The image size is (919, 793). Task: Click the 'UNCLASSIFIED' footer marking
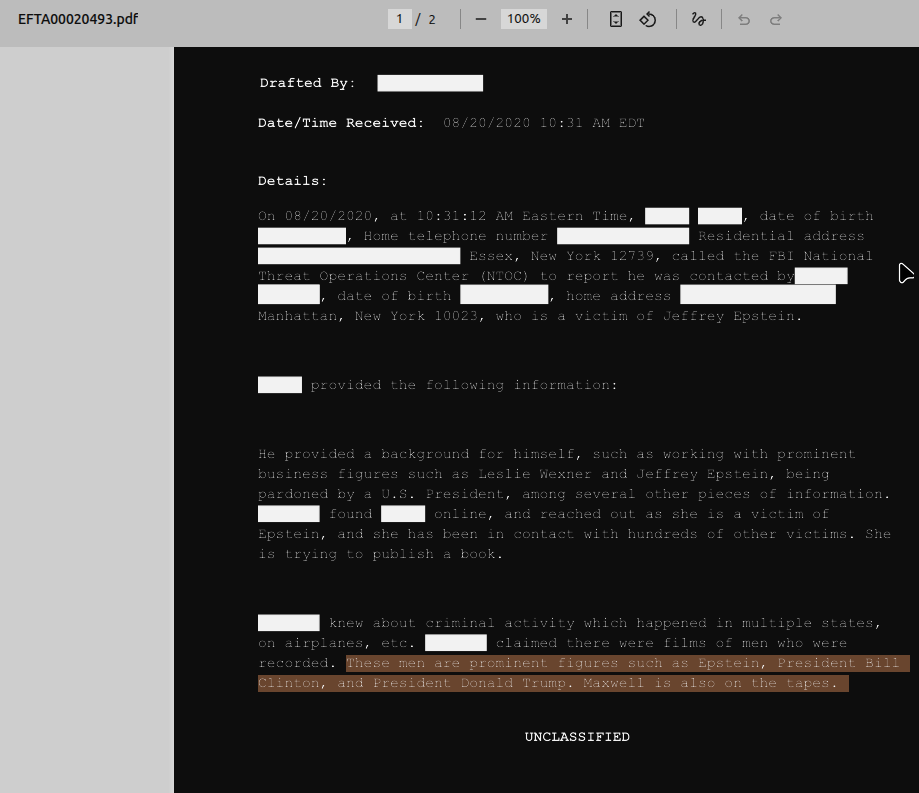(577, 737)
